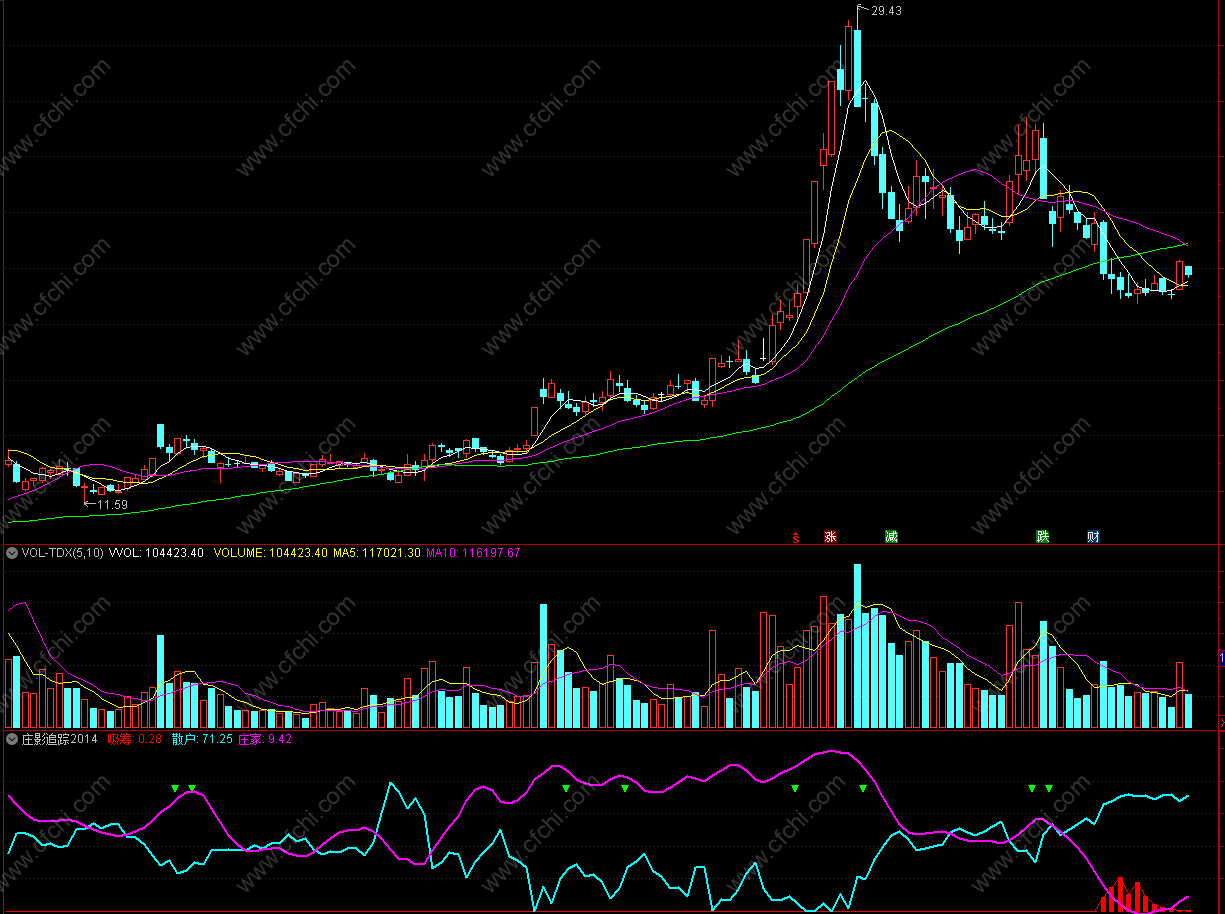
Task: Select the MA5: 117021.30 value
Action: (377, 552)
